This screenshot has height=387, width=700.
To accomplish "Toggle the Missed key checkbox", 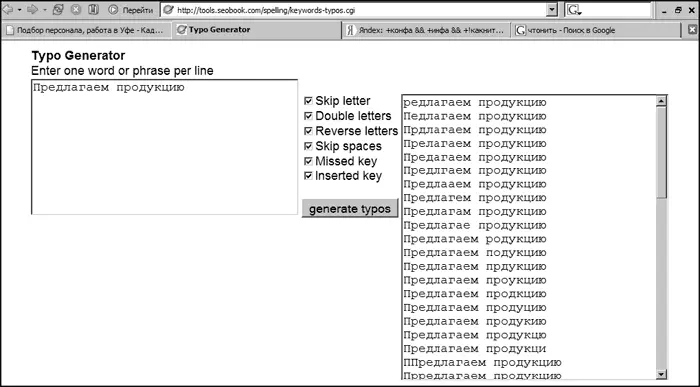I will (x=308, y=161).
